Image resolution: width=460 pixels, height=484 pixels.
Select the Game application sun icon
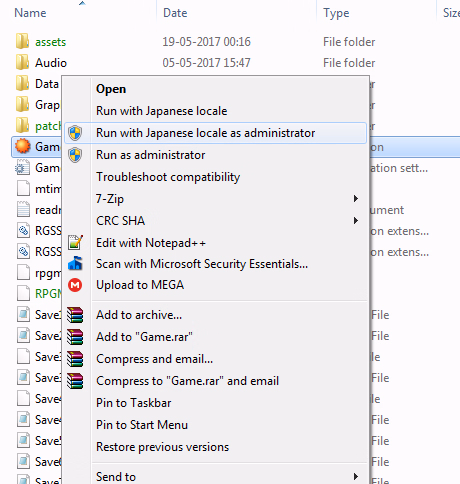tap(22, 146)
